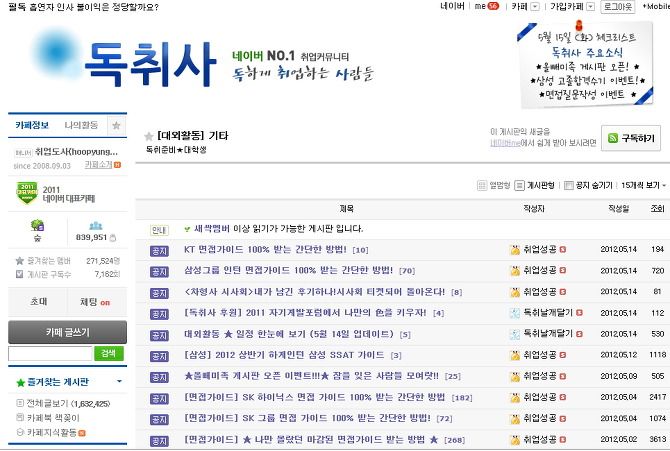This screenshot has height=451, width=670.
Task: Open the 독취사 후원 2011 자기계발포럼 post
Action: [305, 312]
